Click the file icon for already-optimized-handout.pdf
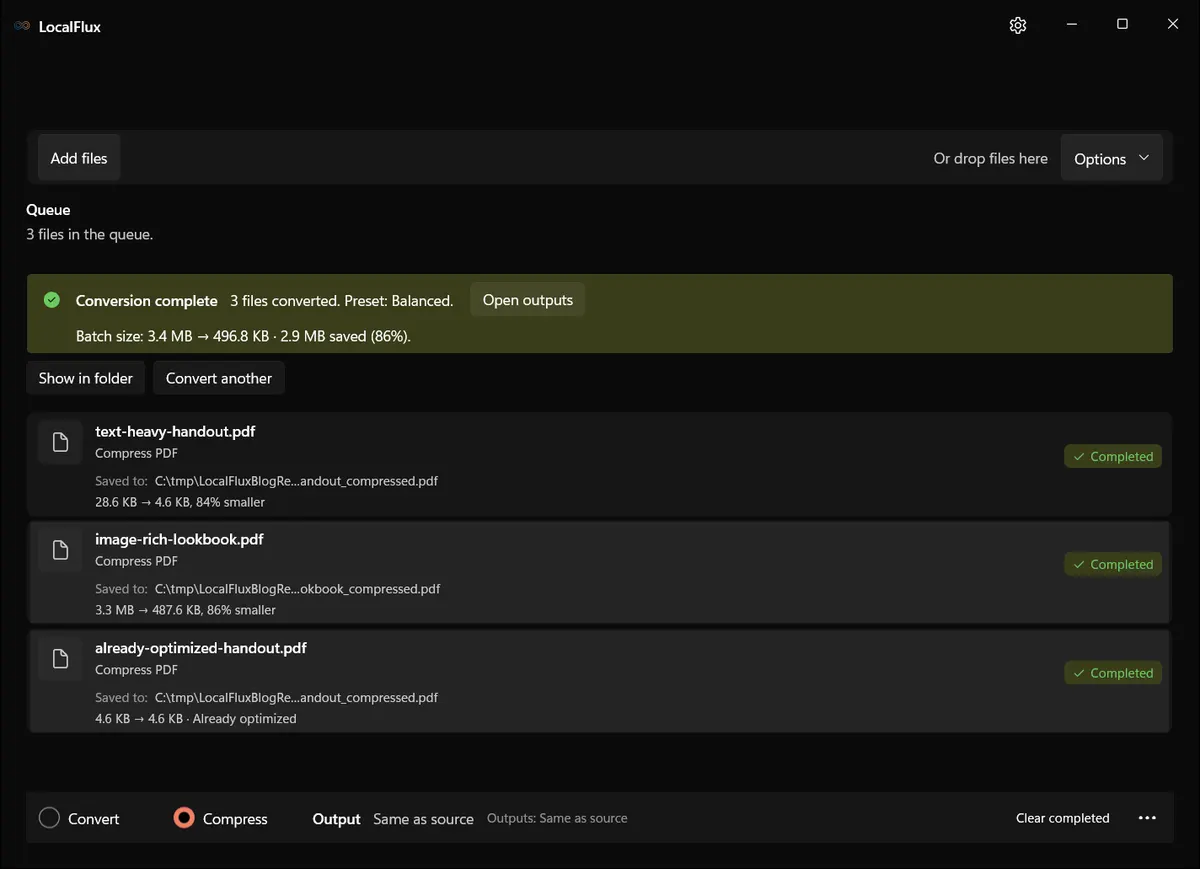 (x=60, y=658)
